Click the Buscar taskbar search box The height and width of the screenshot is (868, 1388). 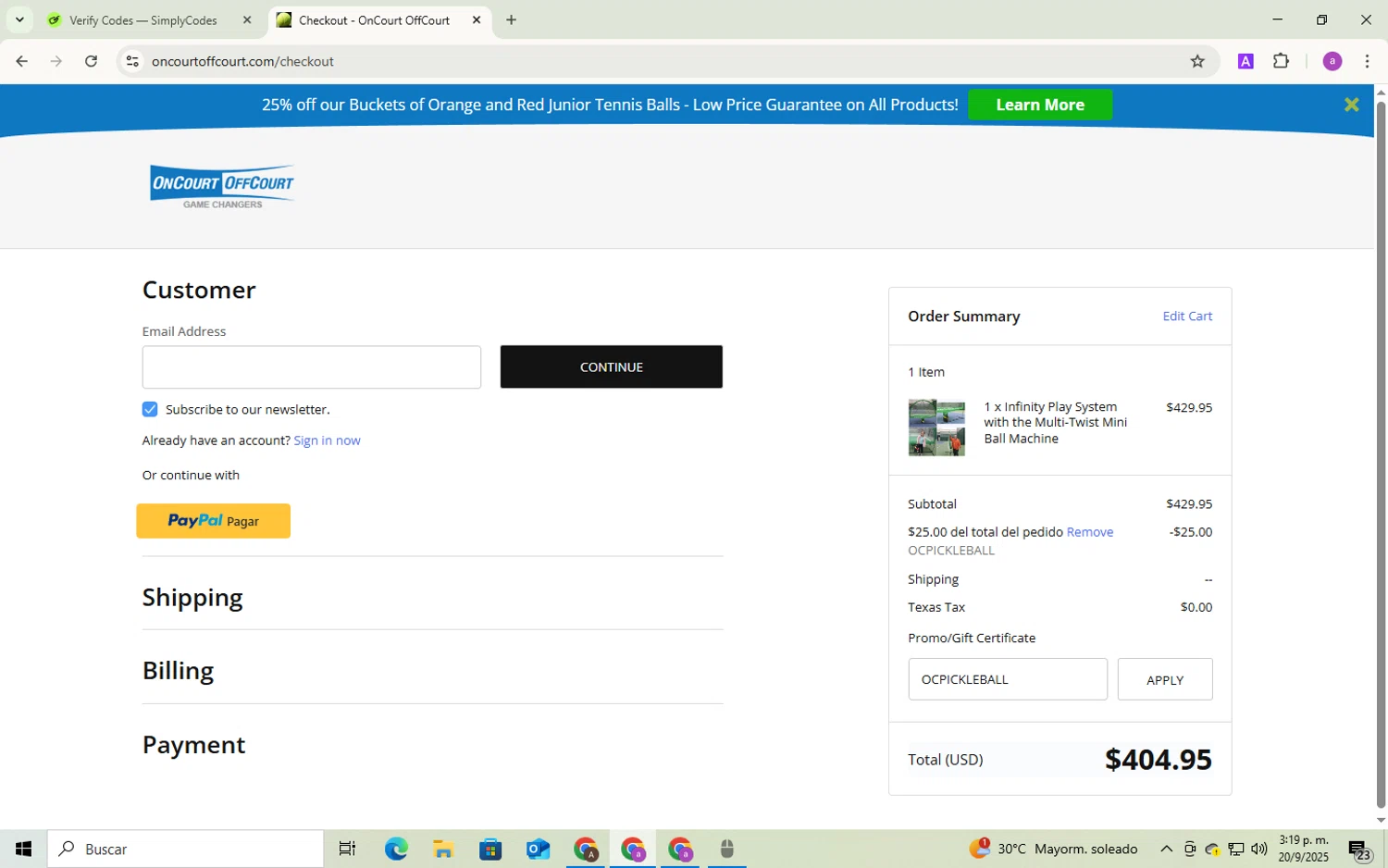[x=185, y=849]
